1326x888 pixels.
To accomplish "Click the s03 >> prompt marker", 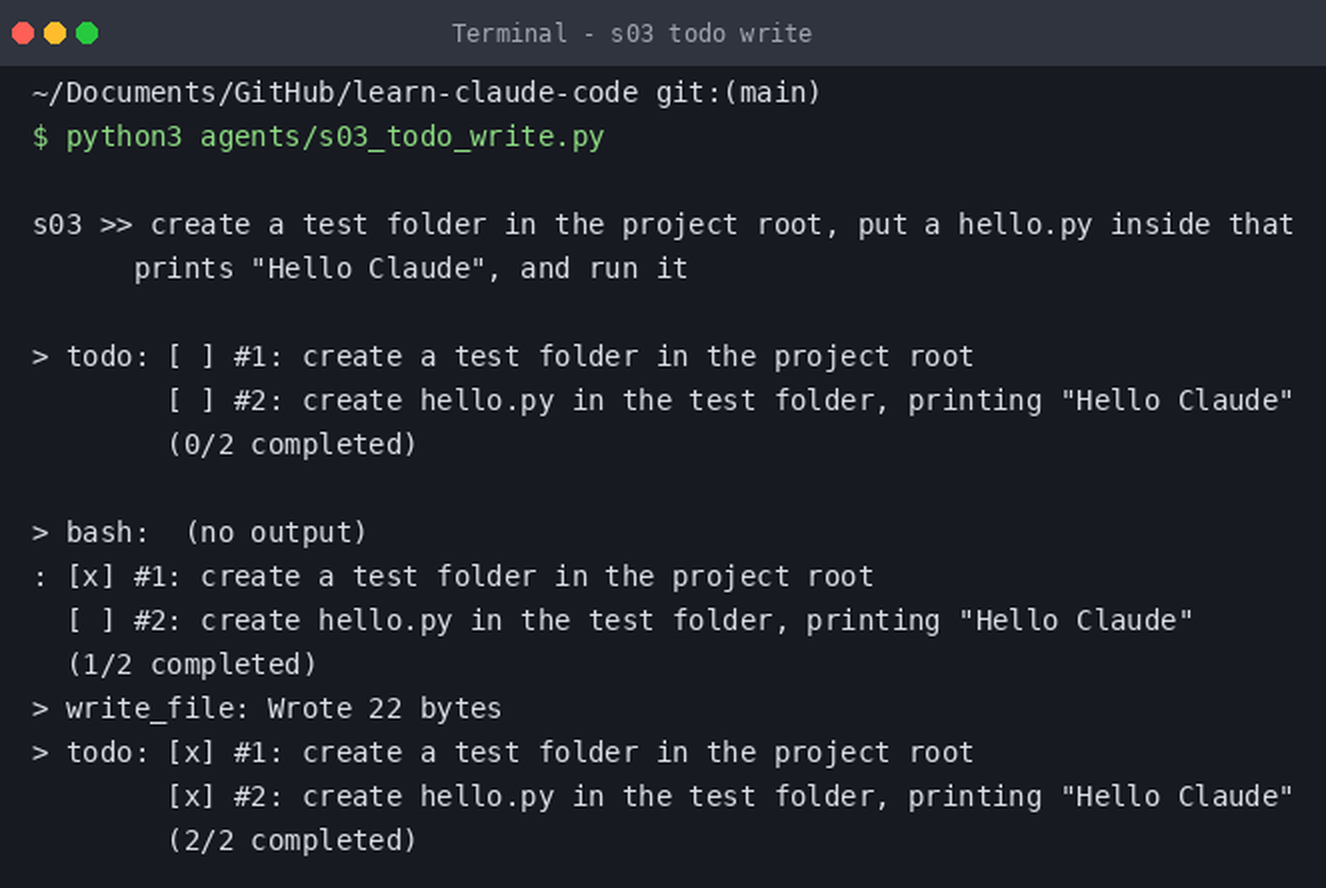I will click(x=82, y=225).
